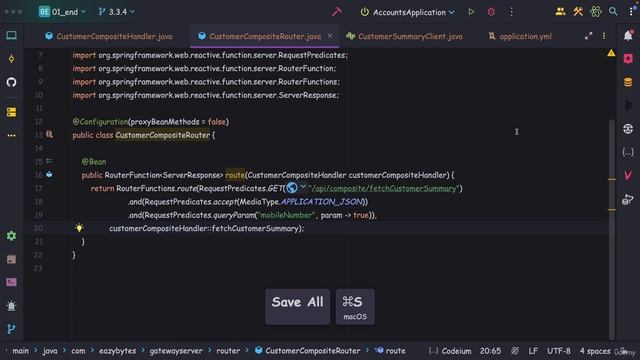Open the bookmarks red icon in right sidebar
640x360 pixels.
click(628, 59)
